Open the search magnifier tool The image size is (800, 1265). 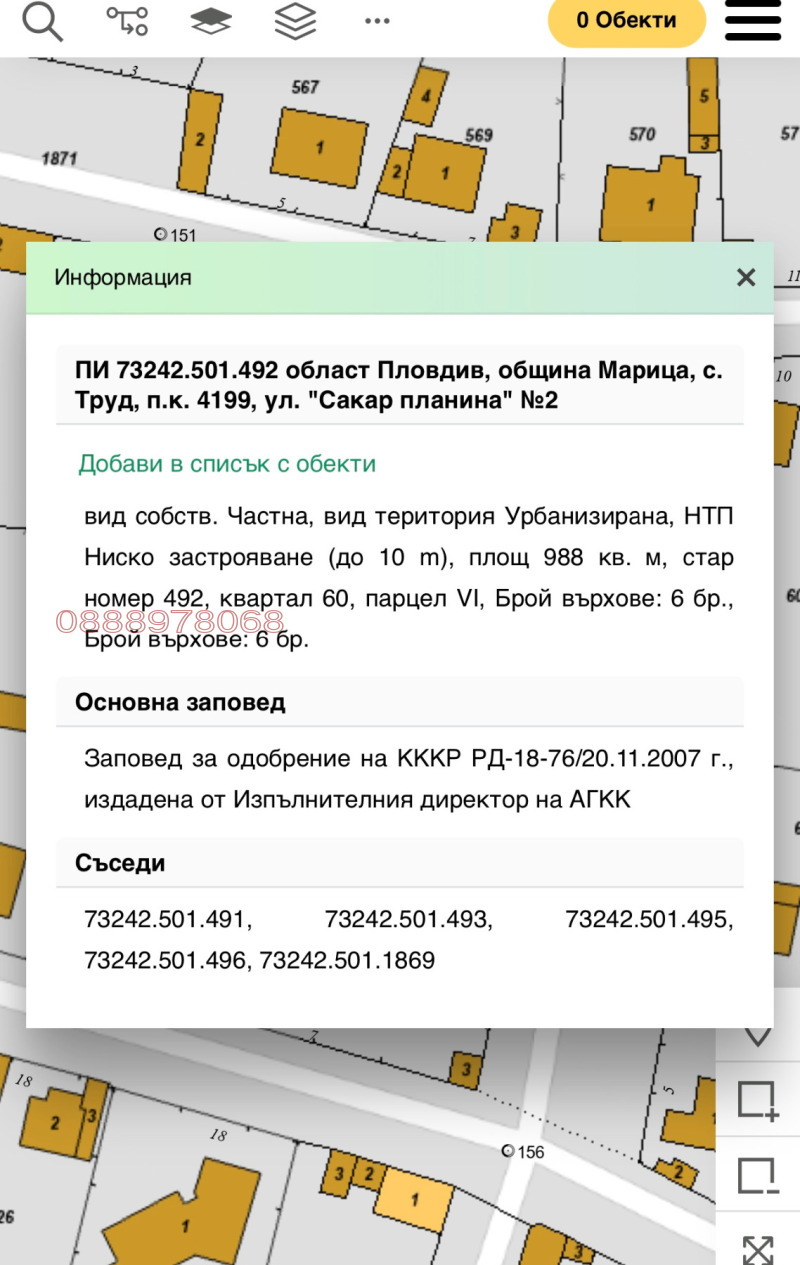tap(42, 21)
